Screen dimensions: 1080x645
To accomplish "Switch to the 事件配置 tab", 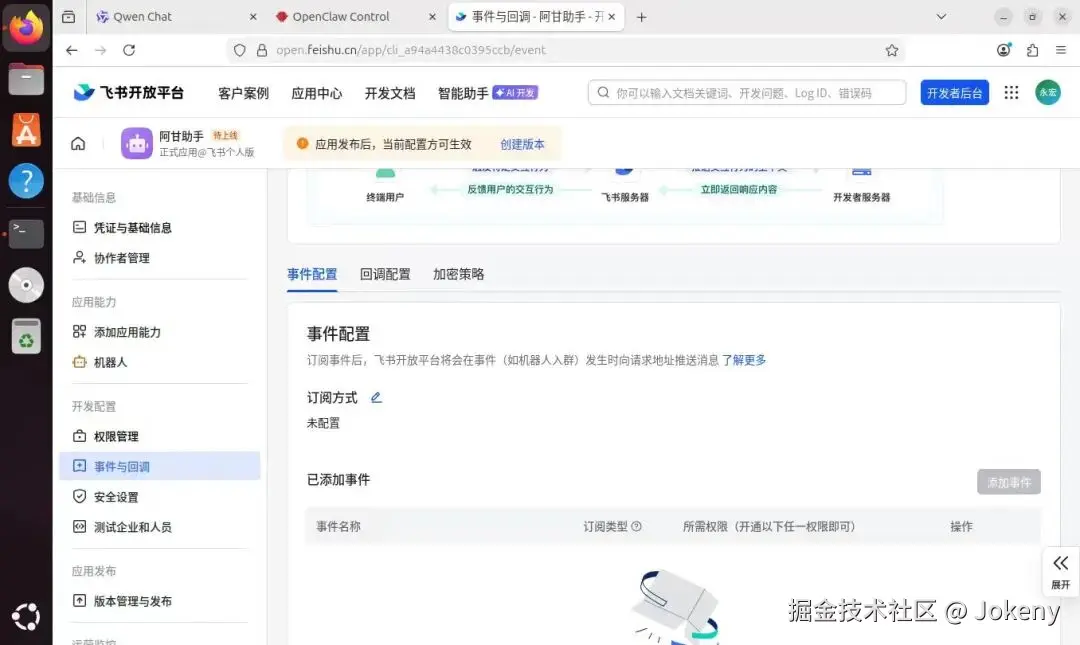I will point(312,274).
